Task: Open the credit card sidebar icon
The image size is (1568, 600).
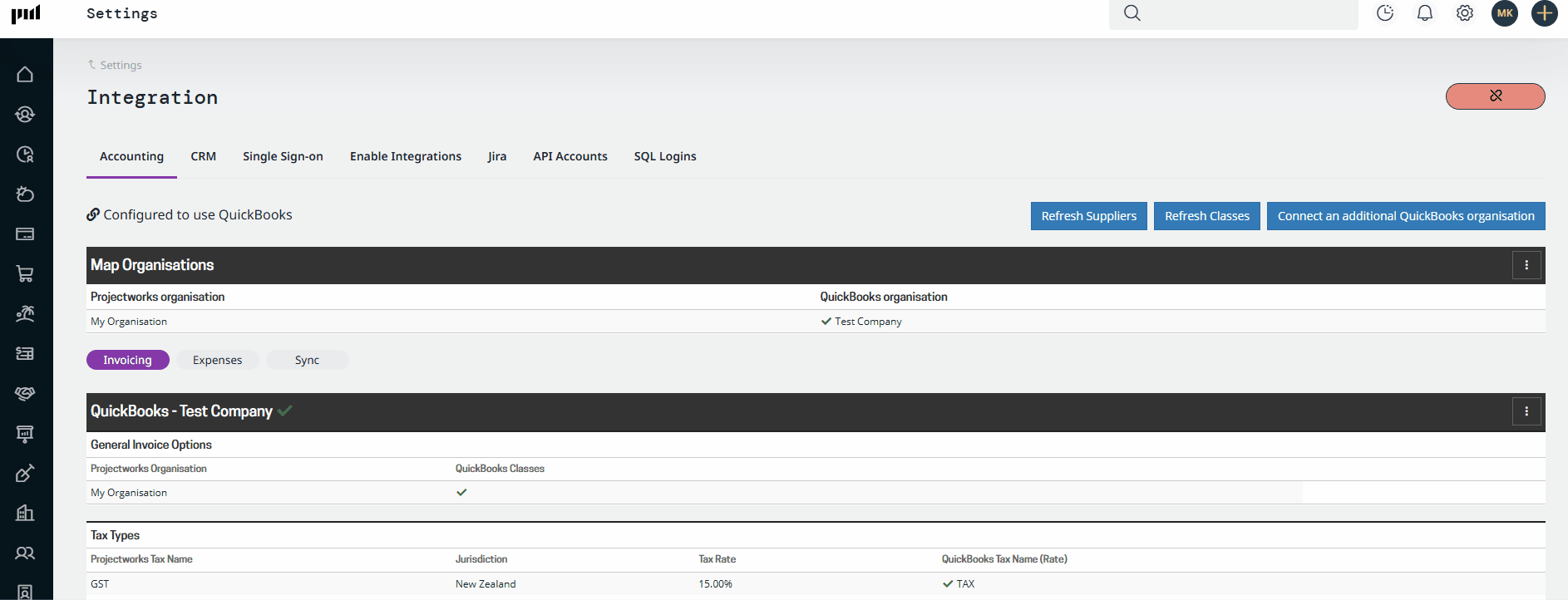Action: 25,234
